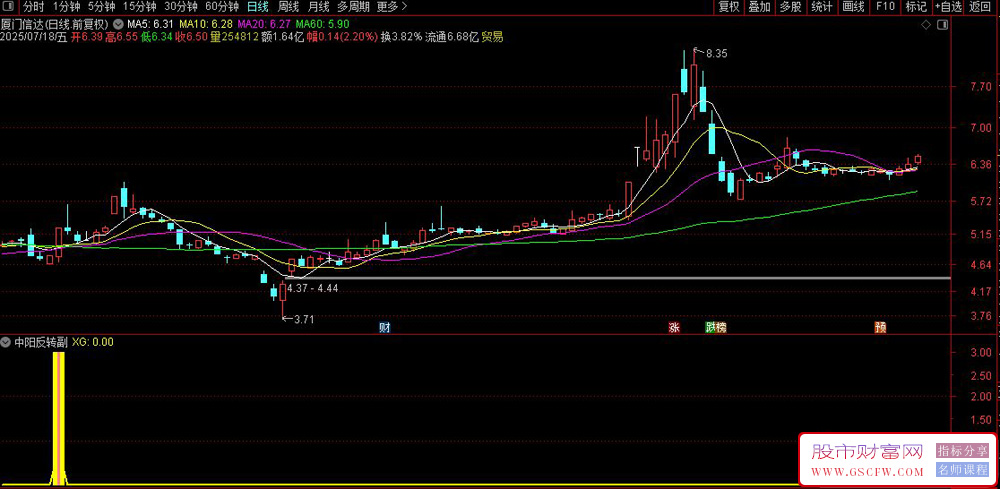The height and width of the screenshot is (489, 1000).
Task: Switch to the 分时 intraday view
Action: click(x=33, y=7)
